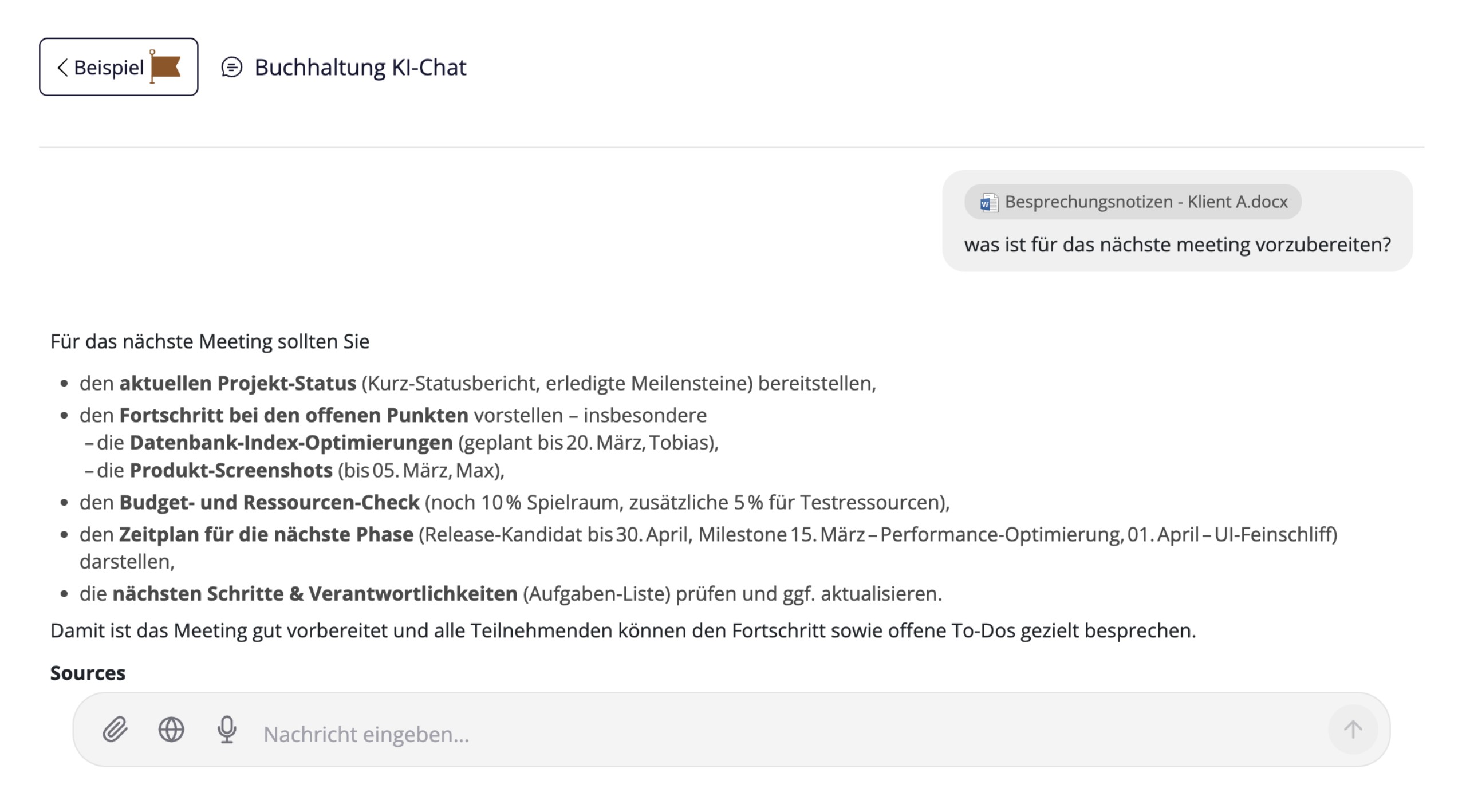
Task: Toggle web search with the globe icon
Action: coord(171,730)
